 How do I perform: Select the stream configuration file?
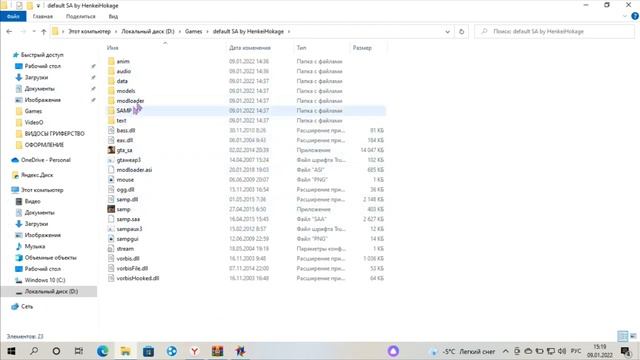point(125,249)
